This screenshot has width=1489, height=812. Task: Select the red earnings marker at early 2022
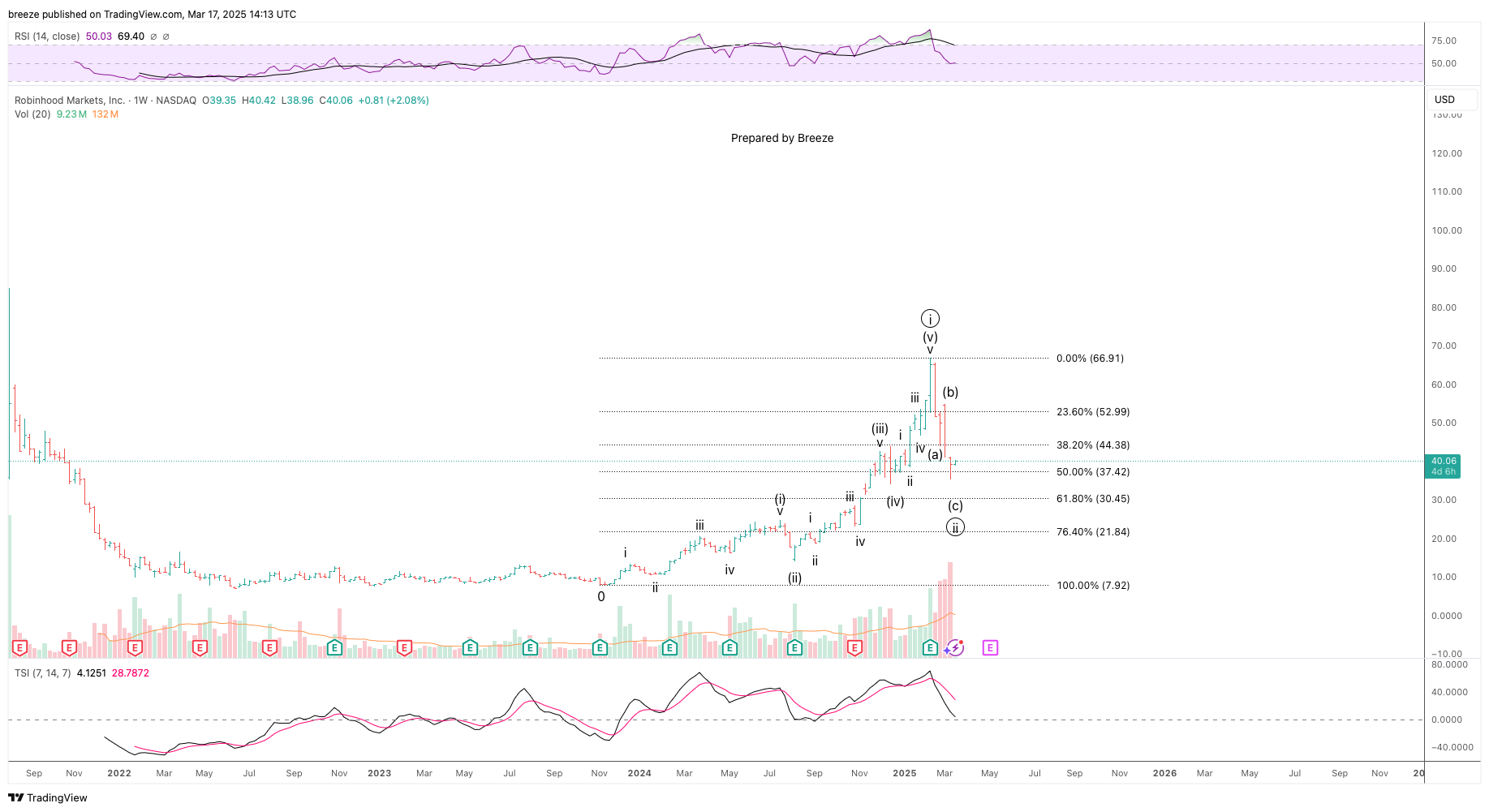[x=135, y=647]
